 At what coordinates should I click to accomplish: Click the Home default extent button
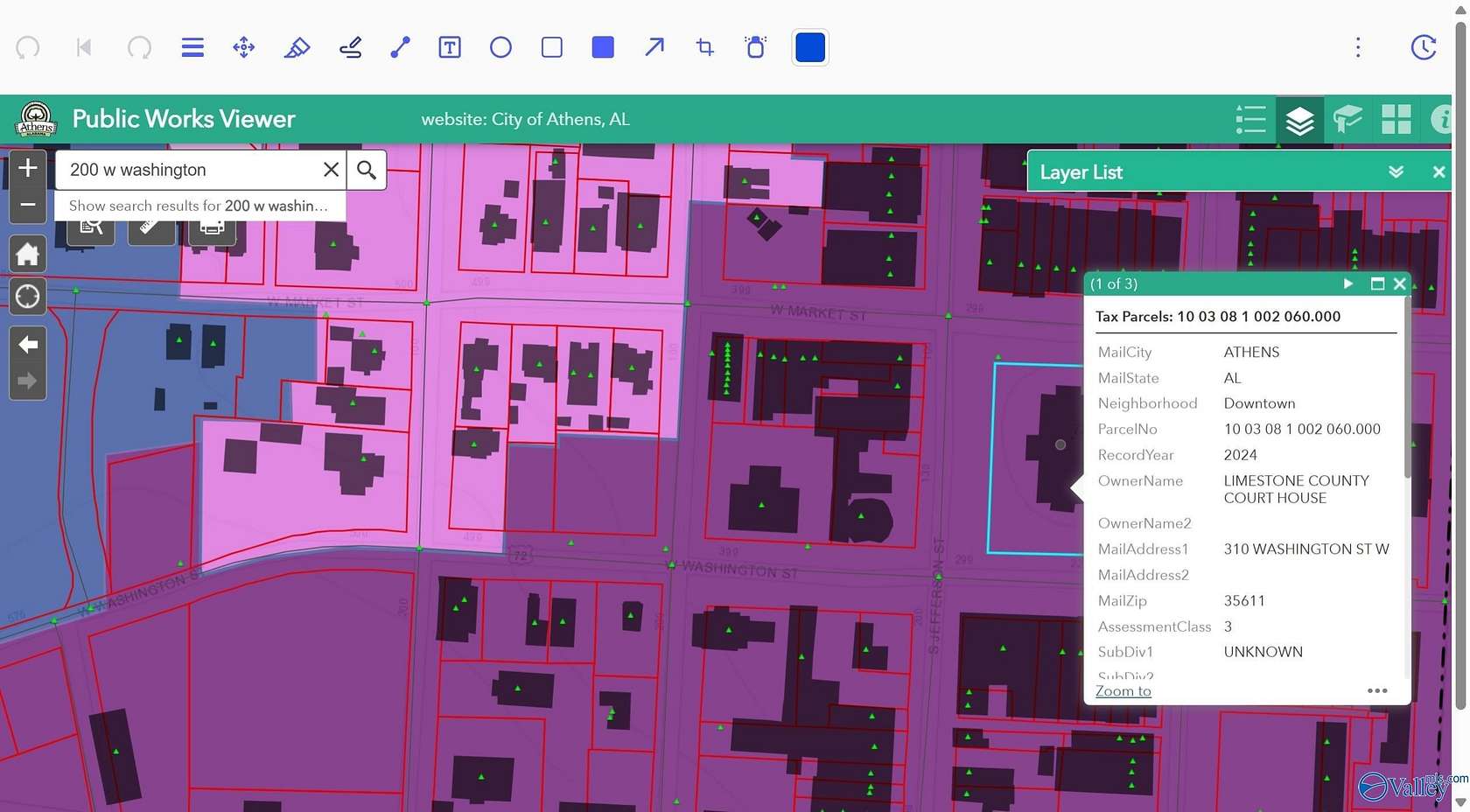coord(27,255)
